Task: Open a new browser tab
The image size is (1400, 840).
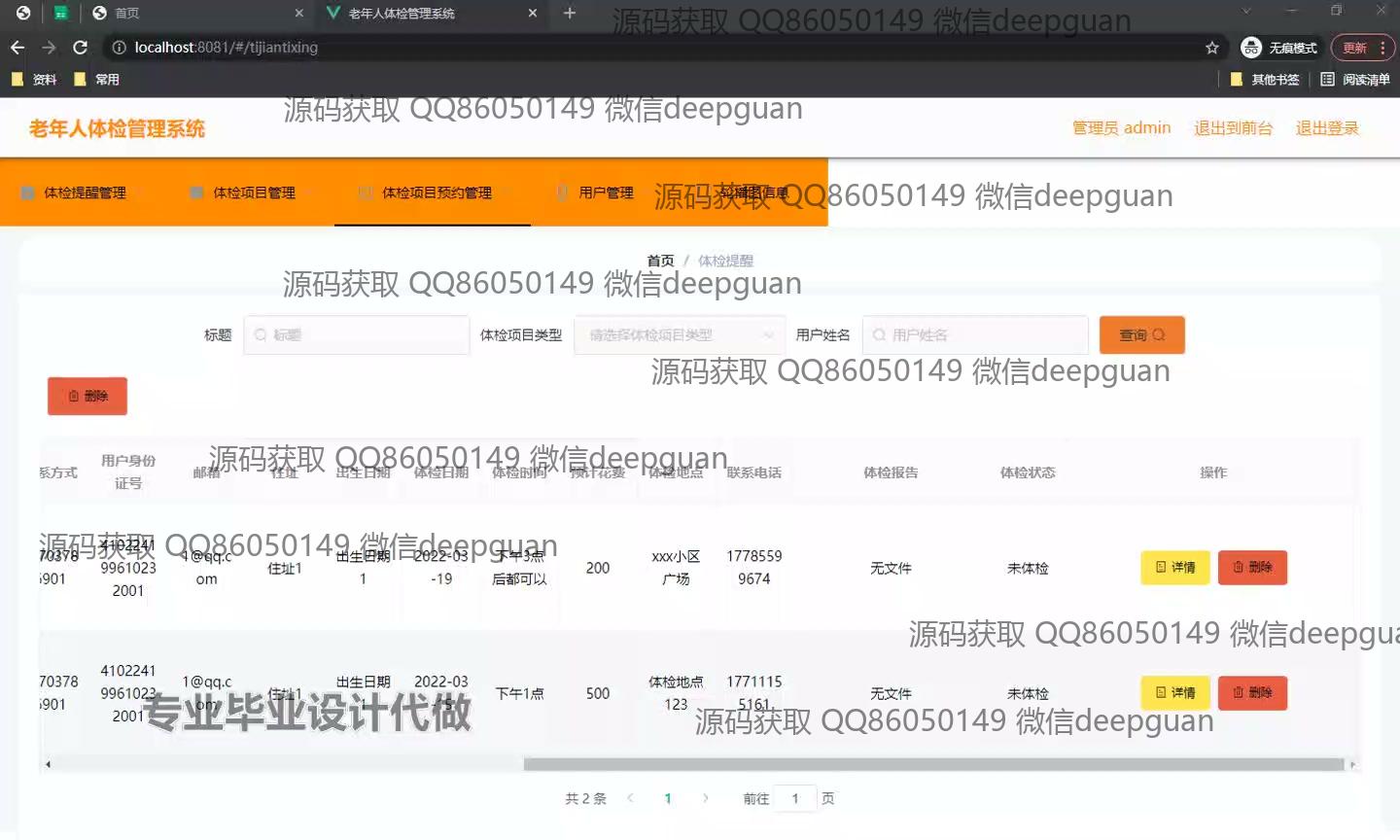Action: (x=570, y=13)
